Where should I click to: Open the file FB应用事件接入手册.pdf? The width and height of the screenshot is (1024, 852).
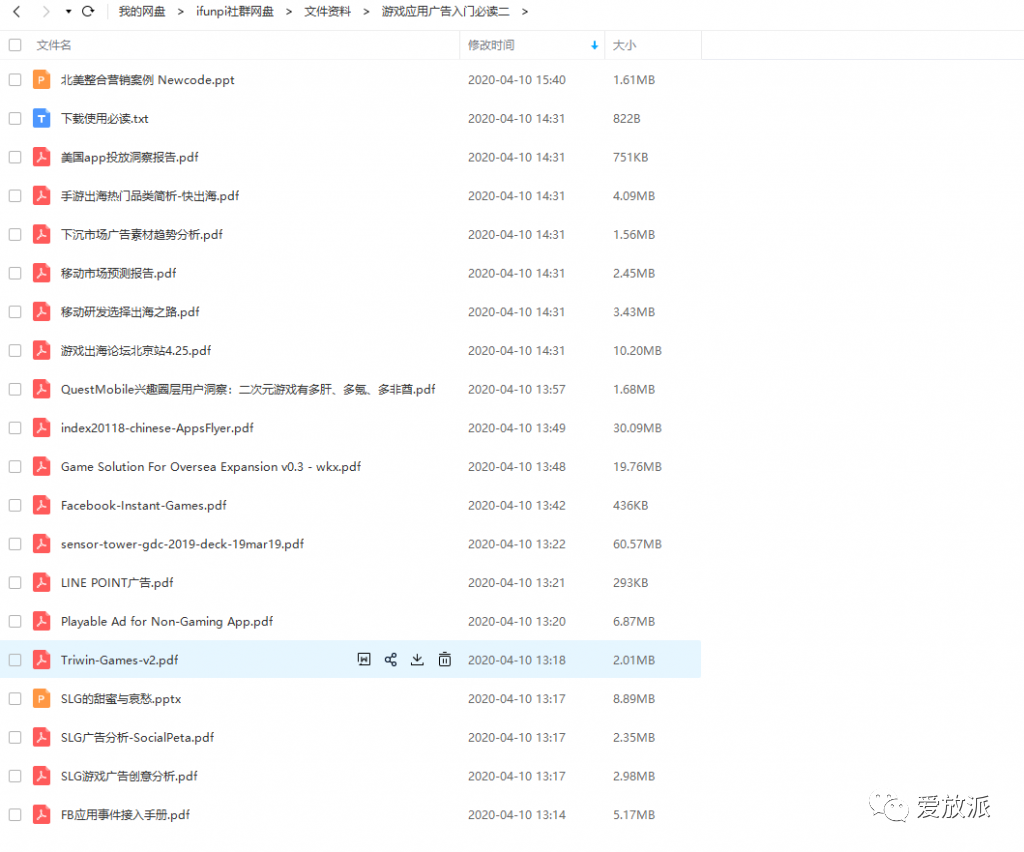point(125,815)
